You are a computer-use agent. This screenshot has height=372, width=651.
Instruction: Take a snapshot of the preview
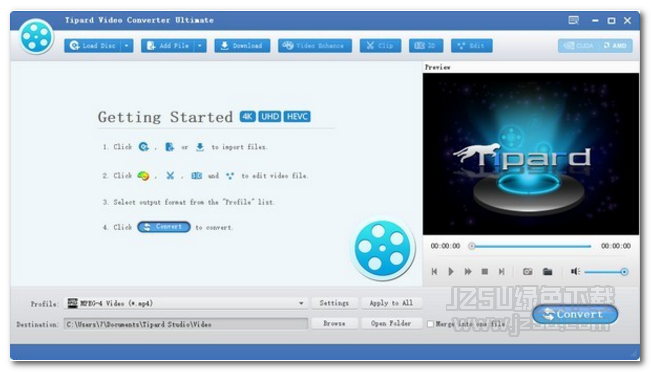(x=528, y=272)
